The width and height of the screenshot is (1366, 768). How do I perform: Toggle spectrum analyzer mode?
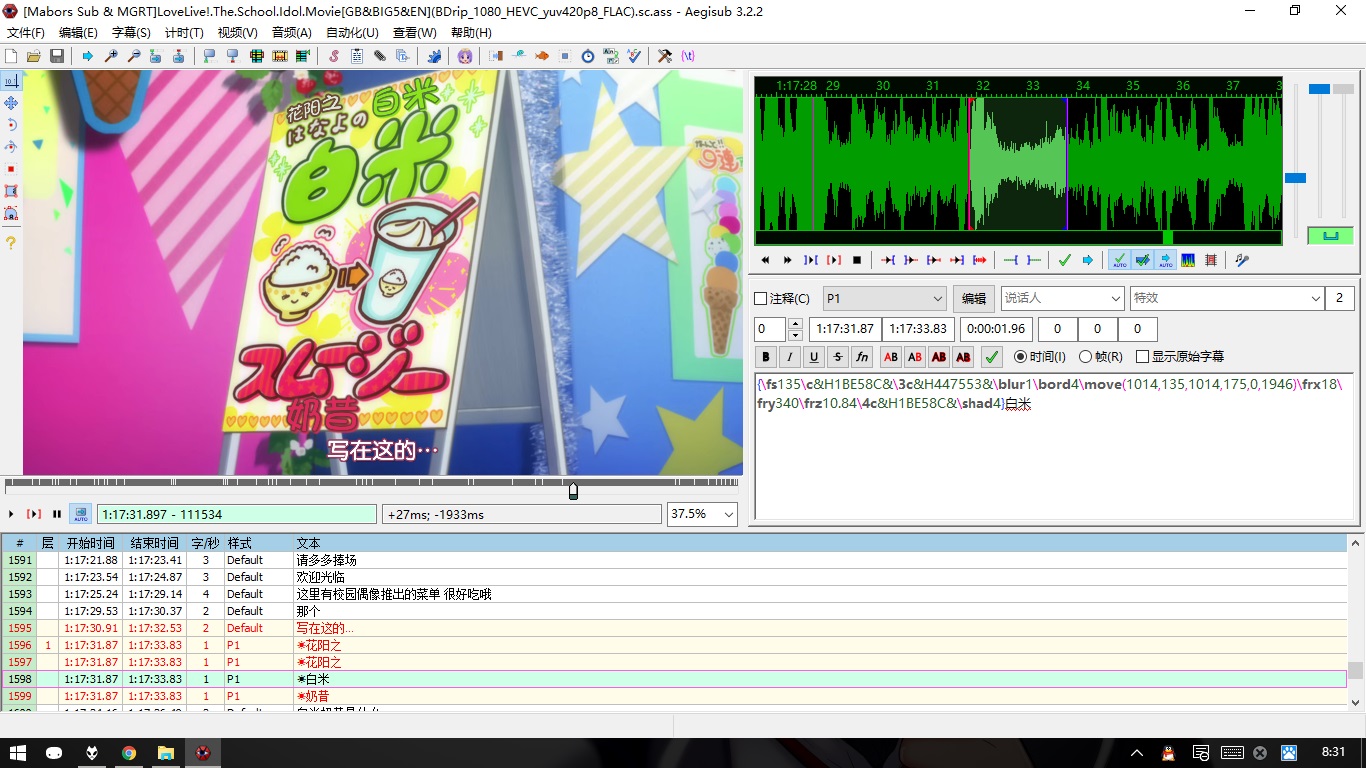tap(1188, 260)
